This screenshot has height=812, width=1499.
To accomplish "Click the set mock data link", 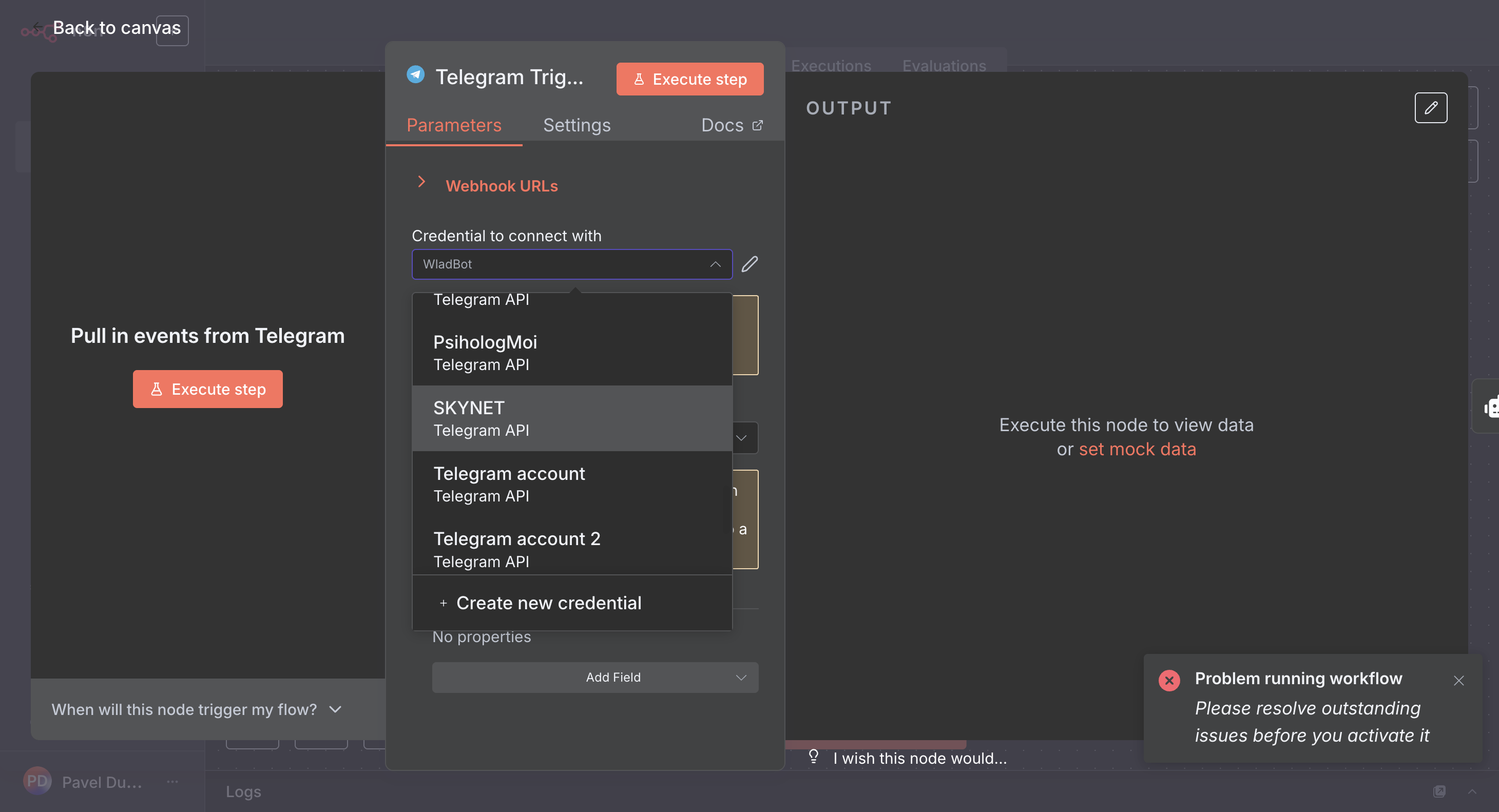I will (x=1137, y=449).
